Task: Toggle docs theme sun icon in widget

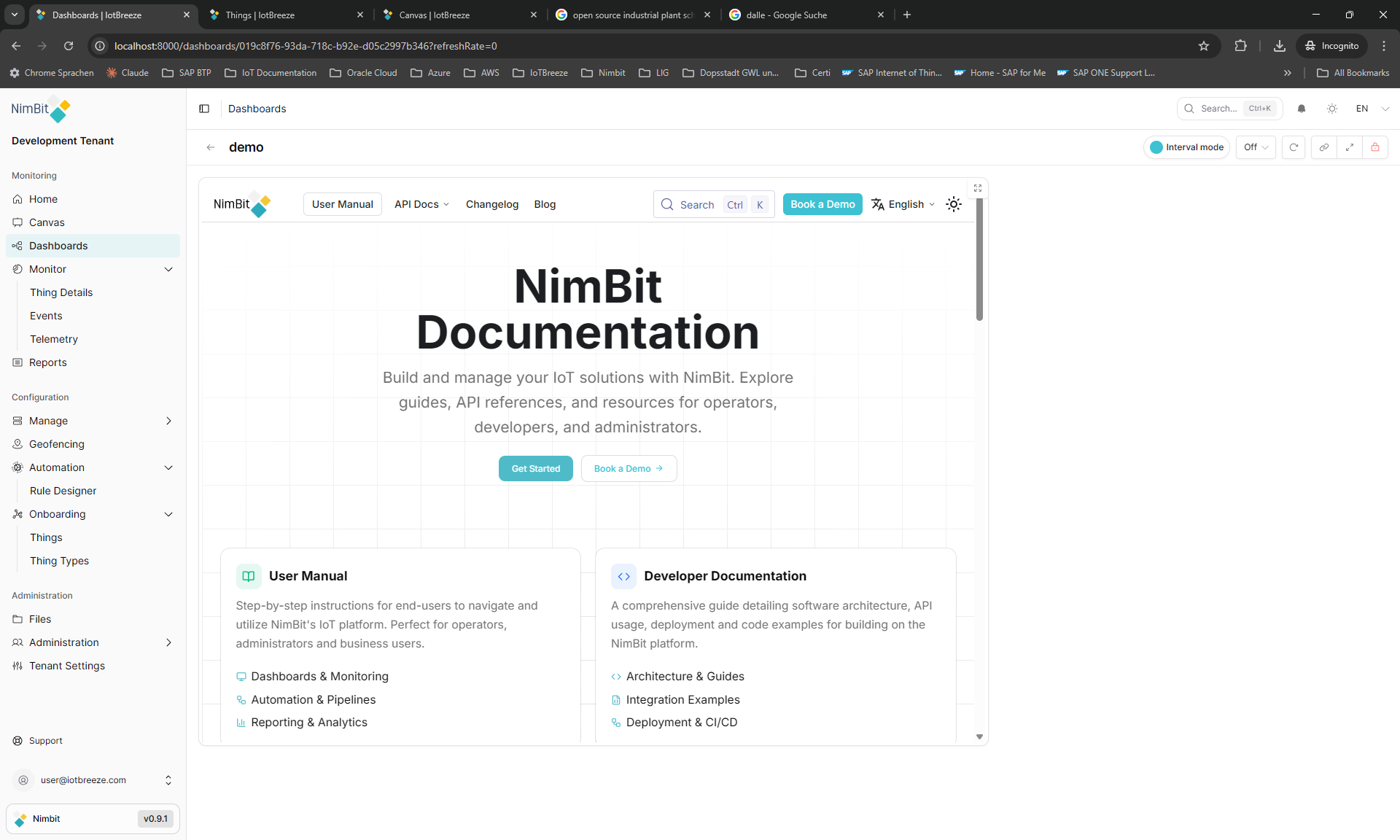Action: click(x=954, y=204)
